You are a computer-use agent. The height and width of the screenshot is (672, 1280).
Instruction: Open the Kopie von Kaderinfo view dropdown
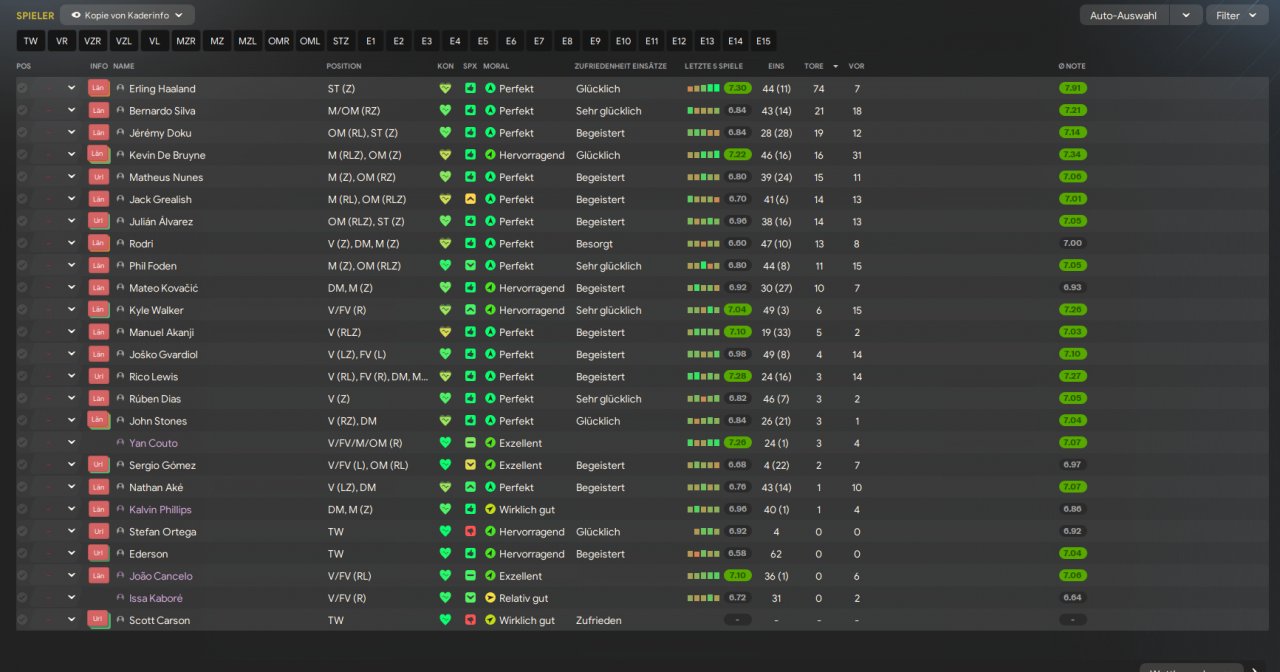pos(127,15)
